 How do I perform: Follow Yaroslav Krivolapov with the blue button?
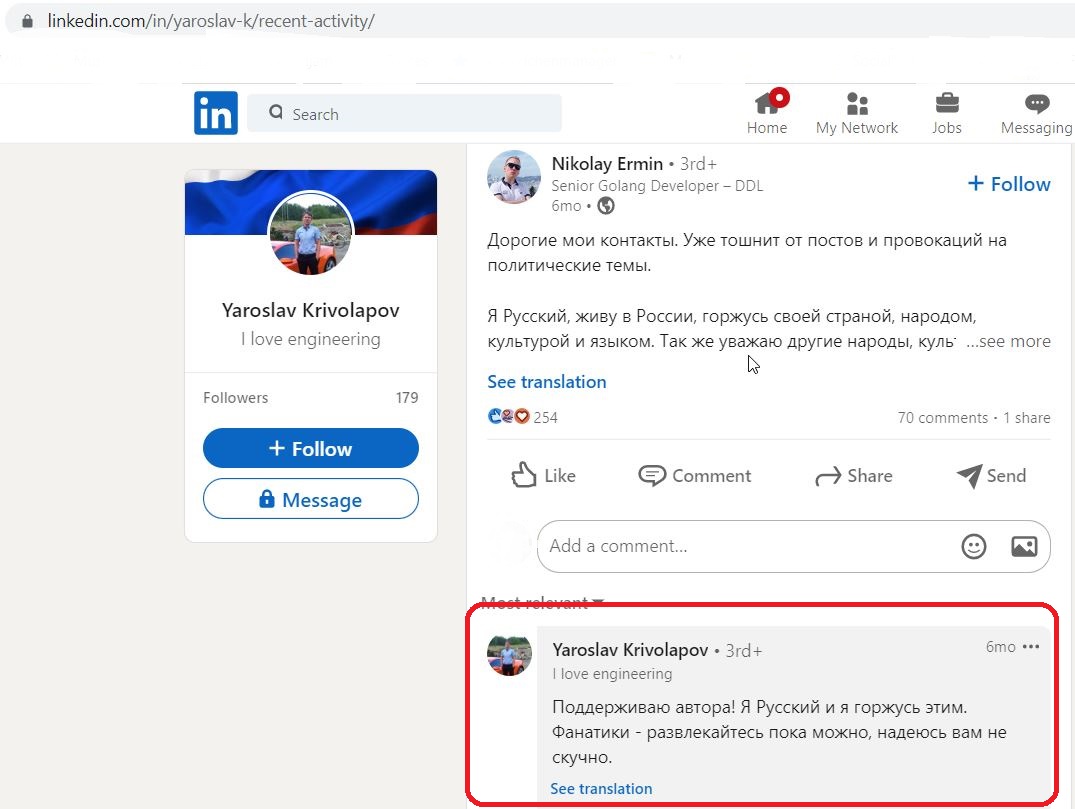(311, 448)
